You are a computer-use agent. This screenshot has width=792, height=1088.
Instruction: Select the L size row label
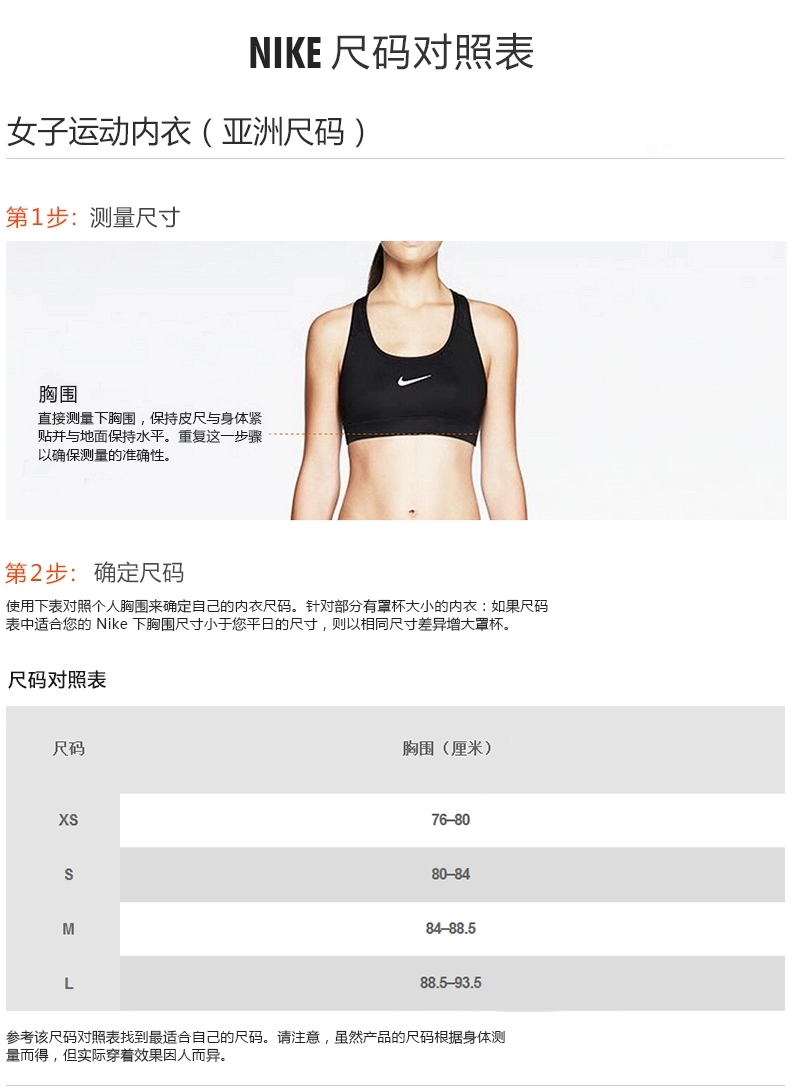[69, 983]
